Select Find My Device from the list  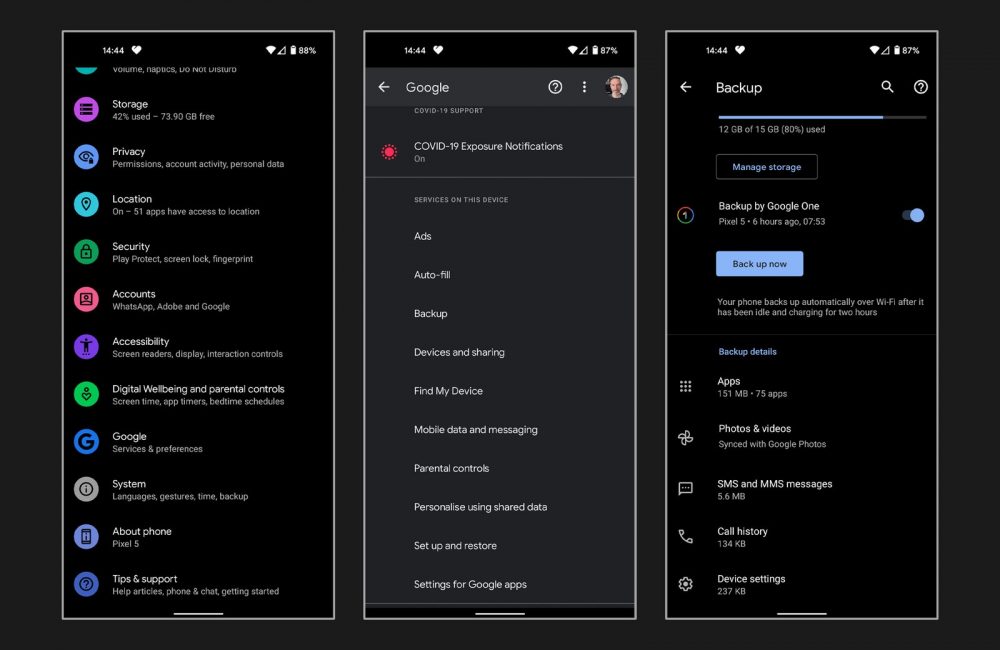[x=448, y=391]
